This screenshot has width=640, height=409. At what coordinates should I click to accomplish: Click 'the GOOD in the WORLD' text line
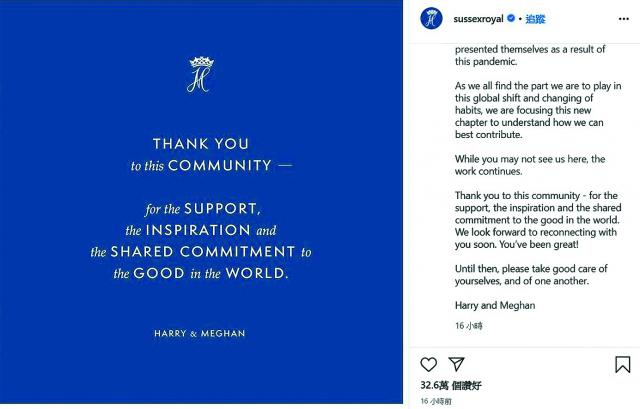pyautogui.click(x=201, y=273)
